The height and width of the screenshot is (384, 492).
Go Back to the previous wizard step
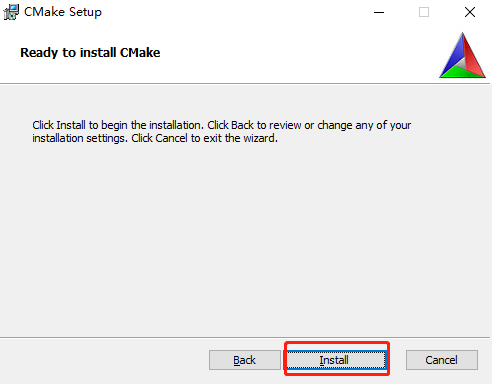(x=244, y=360)
